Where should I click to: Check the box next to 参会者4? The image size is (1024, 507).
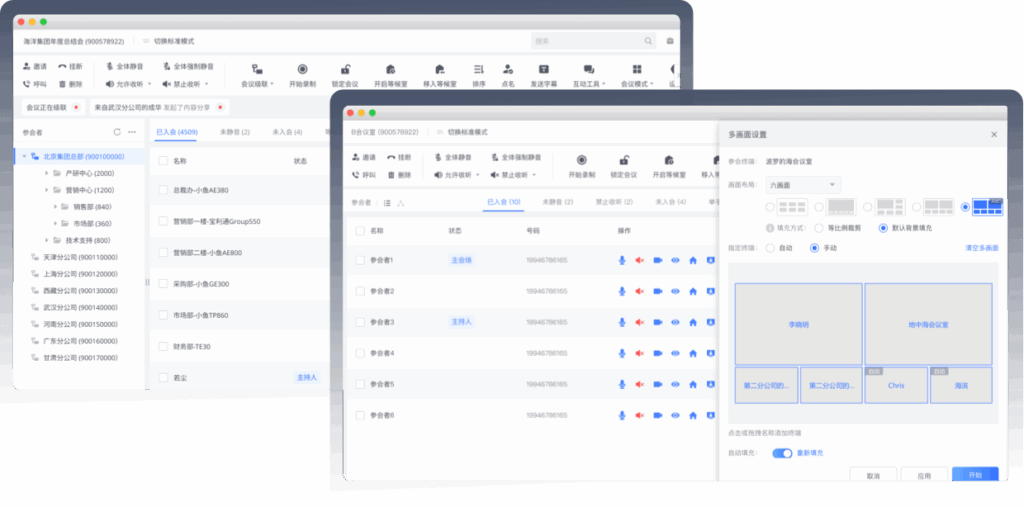(x=359, y=353)
